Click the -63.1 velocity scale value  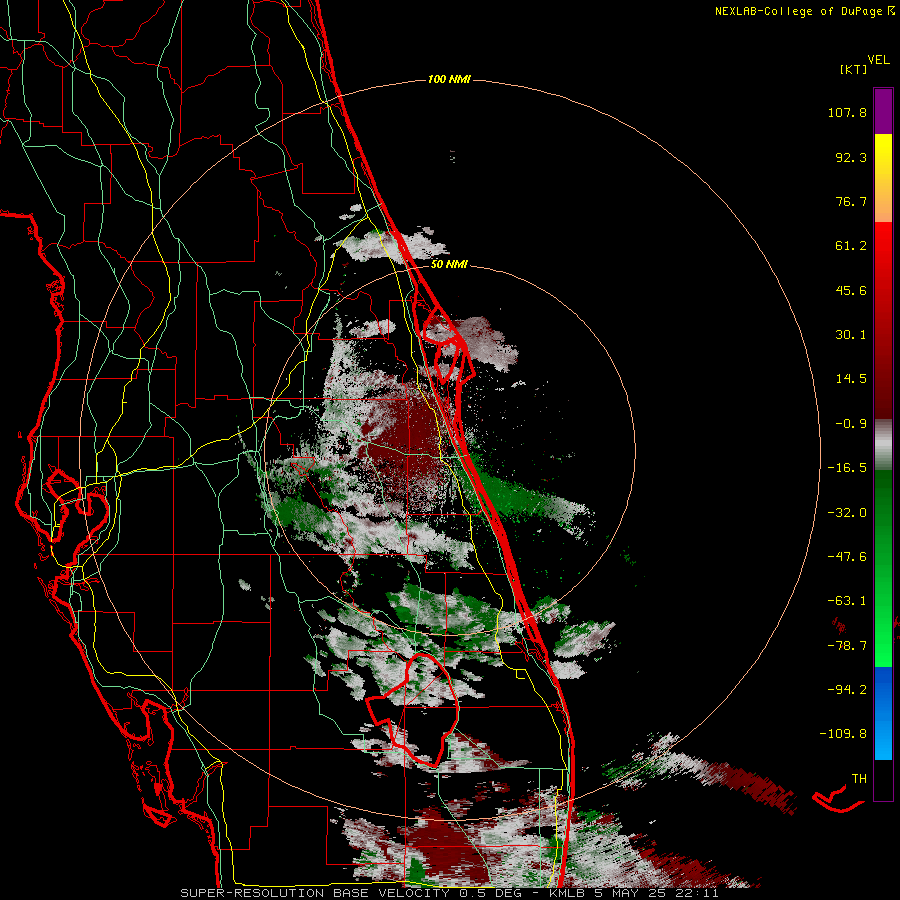pos(847,601)
